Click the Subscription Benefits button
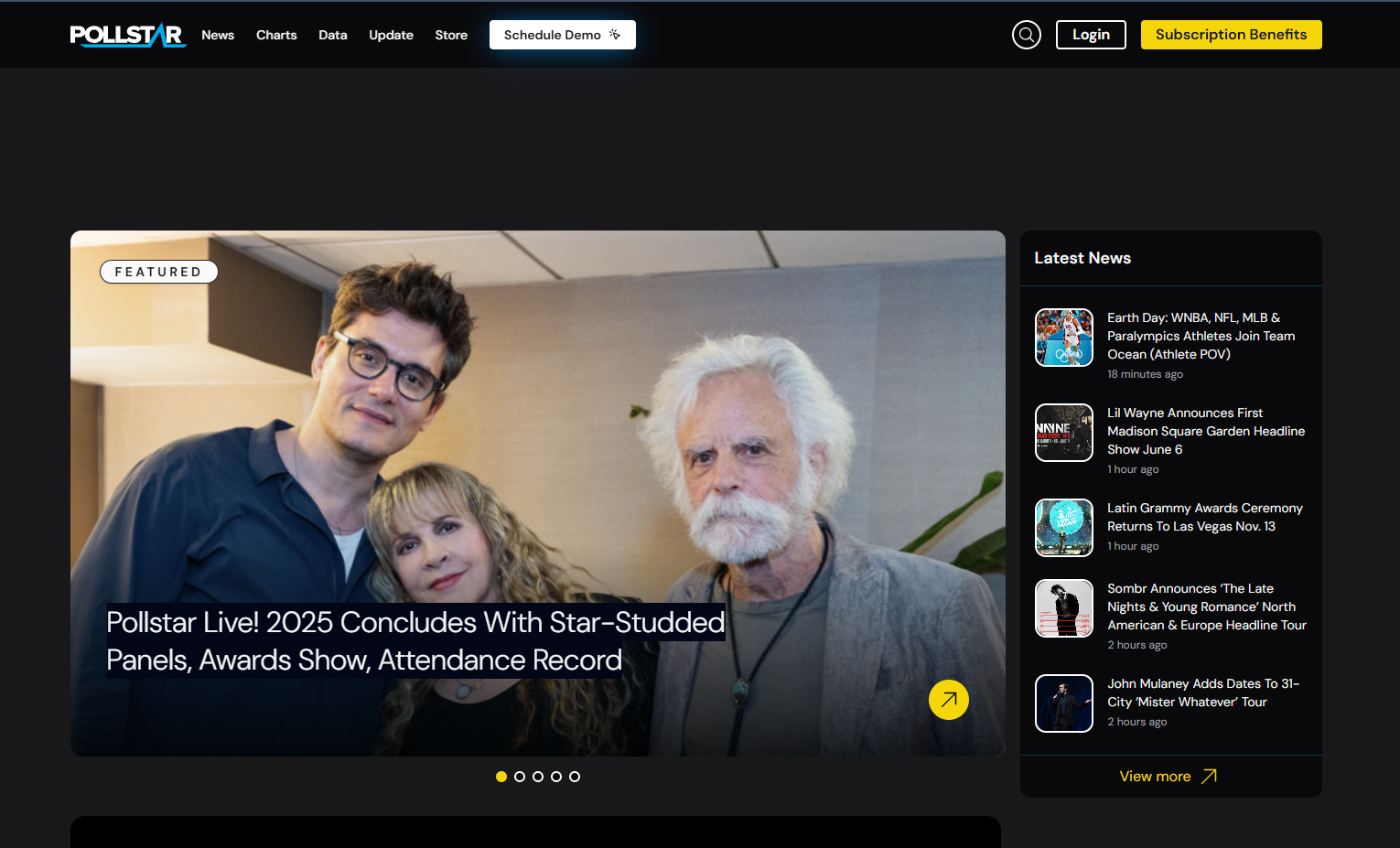 (1231, 35)
